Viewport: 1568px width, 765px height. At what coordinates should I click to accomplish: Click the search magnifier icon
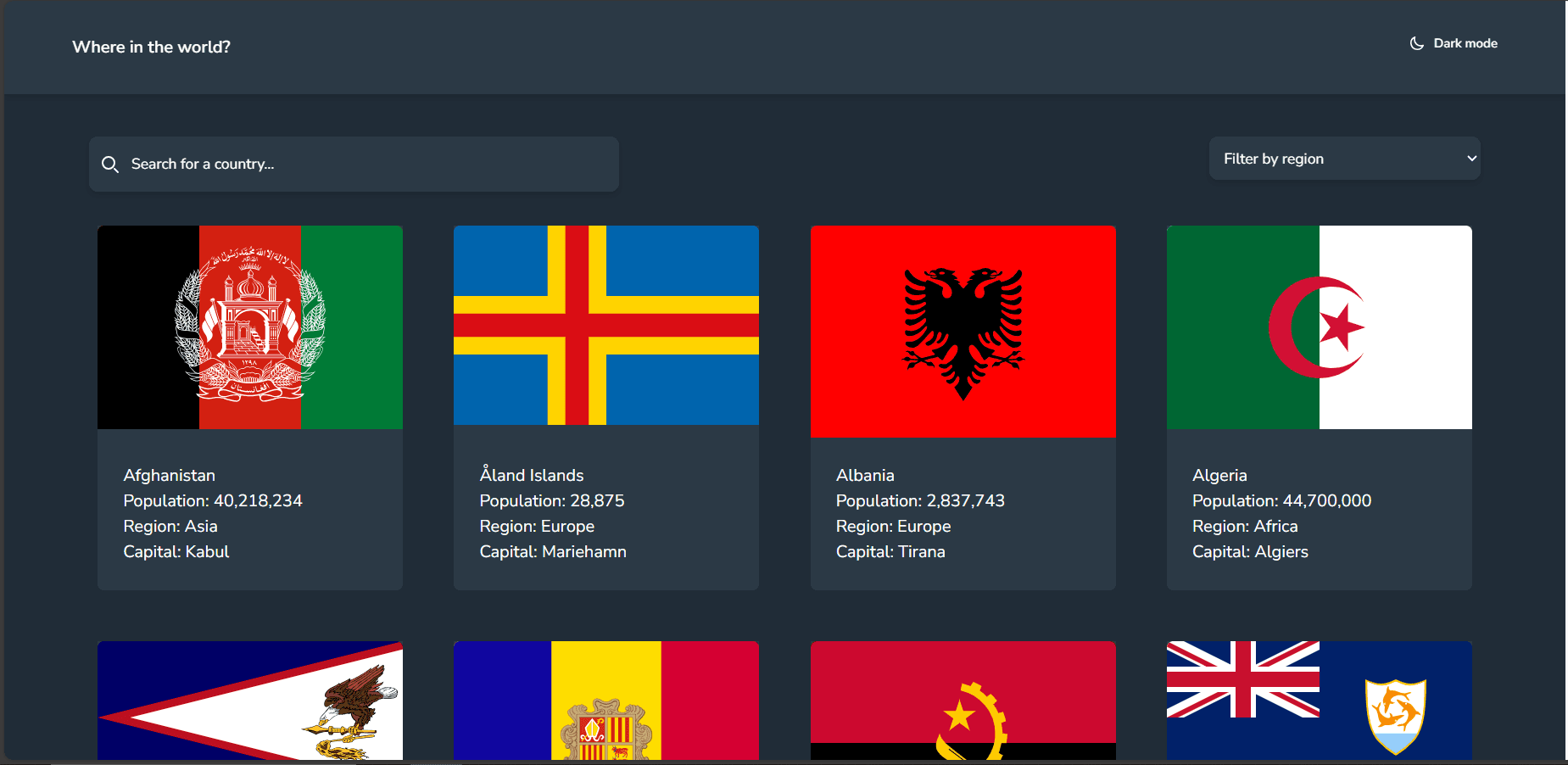[x=110, y=164]
